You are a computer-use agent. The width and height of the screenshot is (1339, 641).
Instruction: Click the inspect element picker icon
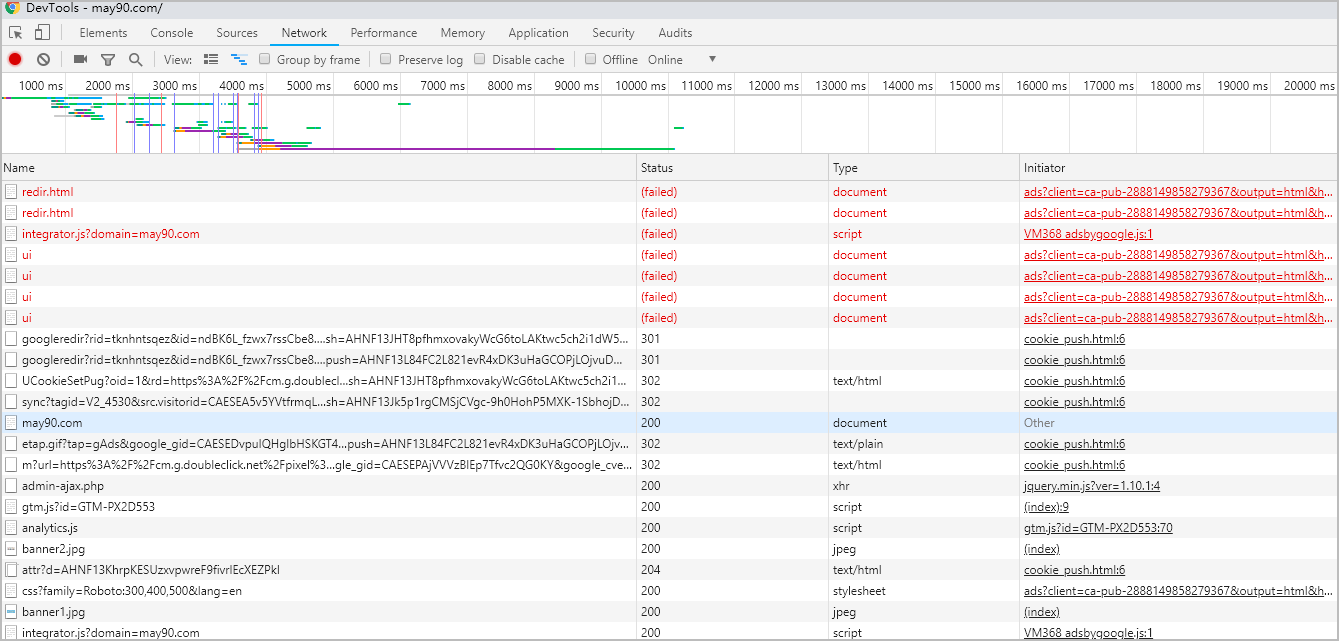pyautogui.click(x=16, y=33)
